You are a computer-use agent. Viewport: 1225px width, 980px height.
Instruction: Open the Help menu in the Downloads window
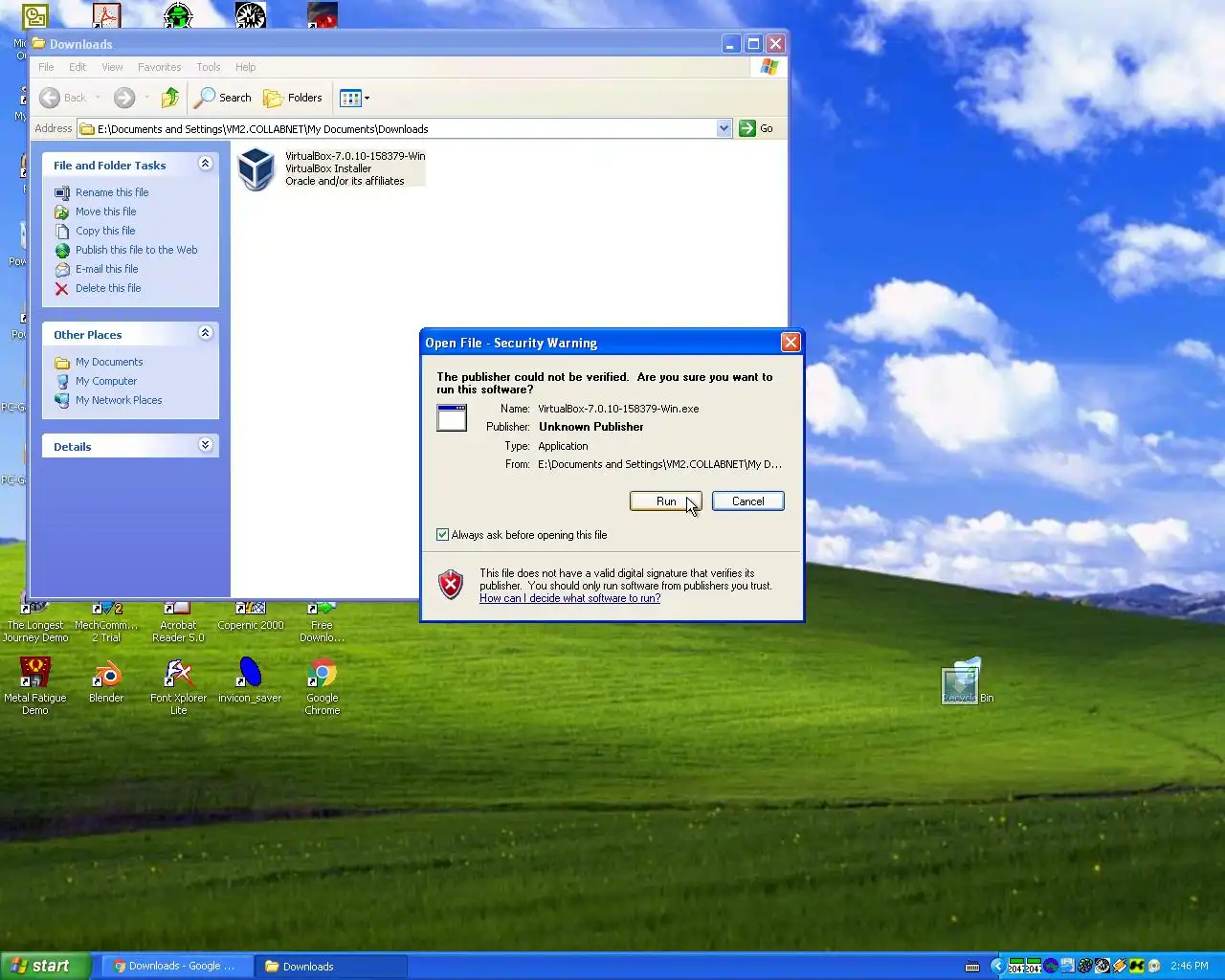pyautogui.click(x=245, y=67)
